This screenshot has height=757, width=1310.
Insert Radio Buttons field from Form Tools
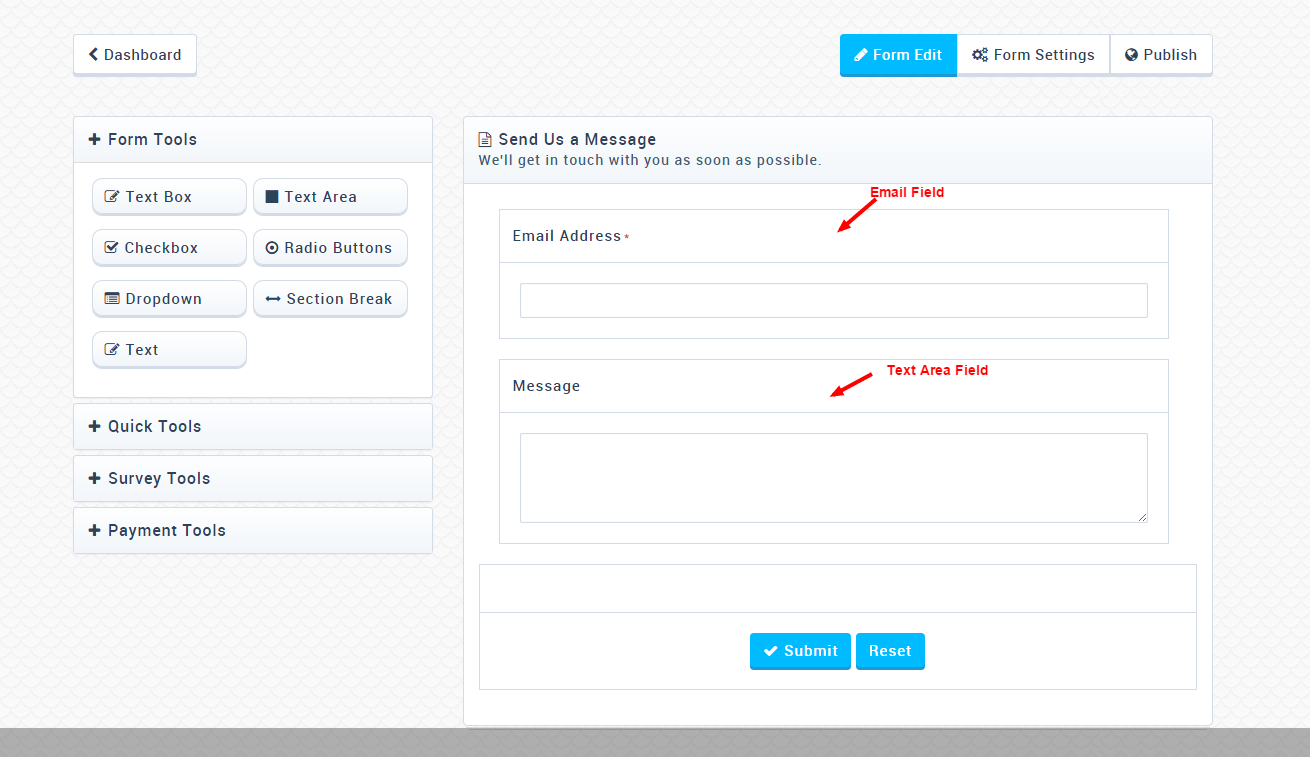pyautogui.click(x=330, y=248)
